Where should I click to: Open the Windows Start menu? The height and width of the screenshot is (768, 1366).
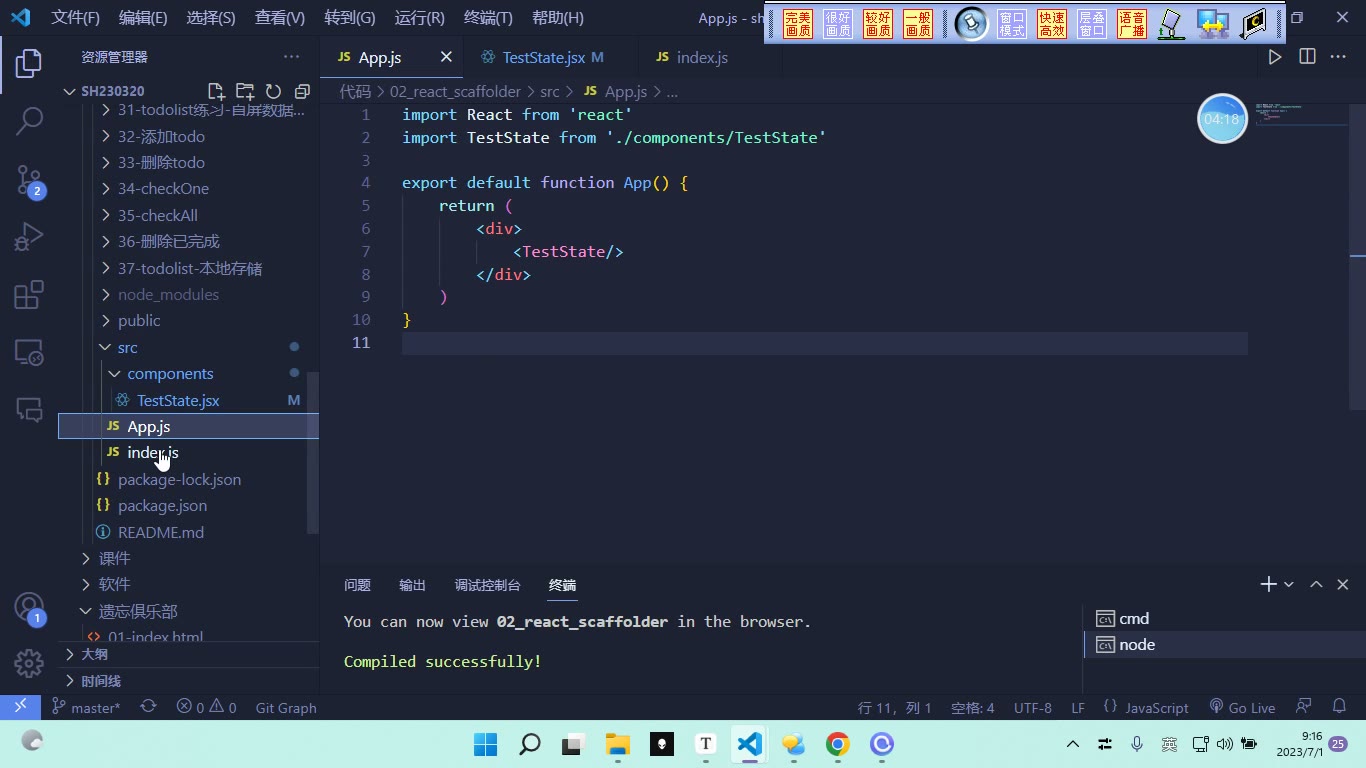point(486,744)
